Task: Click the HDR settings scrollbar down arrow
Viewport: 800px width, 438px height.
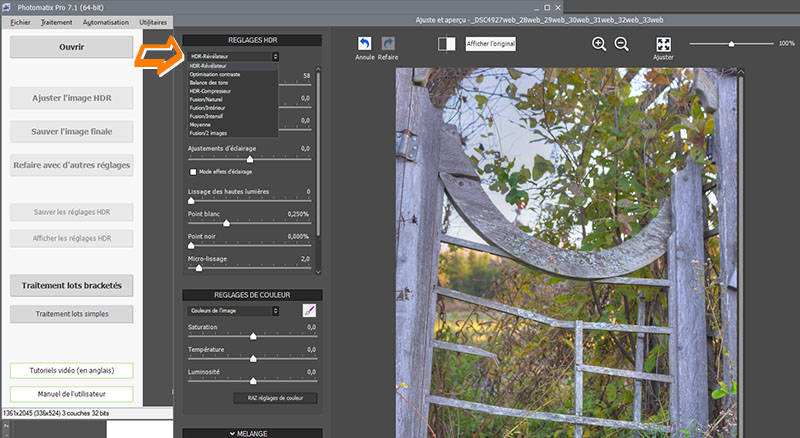Action: tap(318, 272)
